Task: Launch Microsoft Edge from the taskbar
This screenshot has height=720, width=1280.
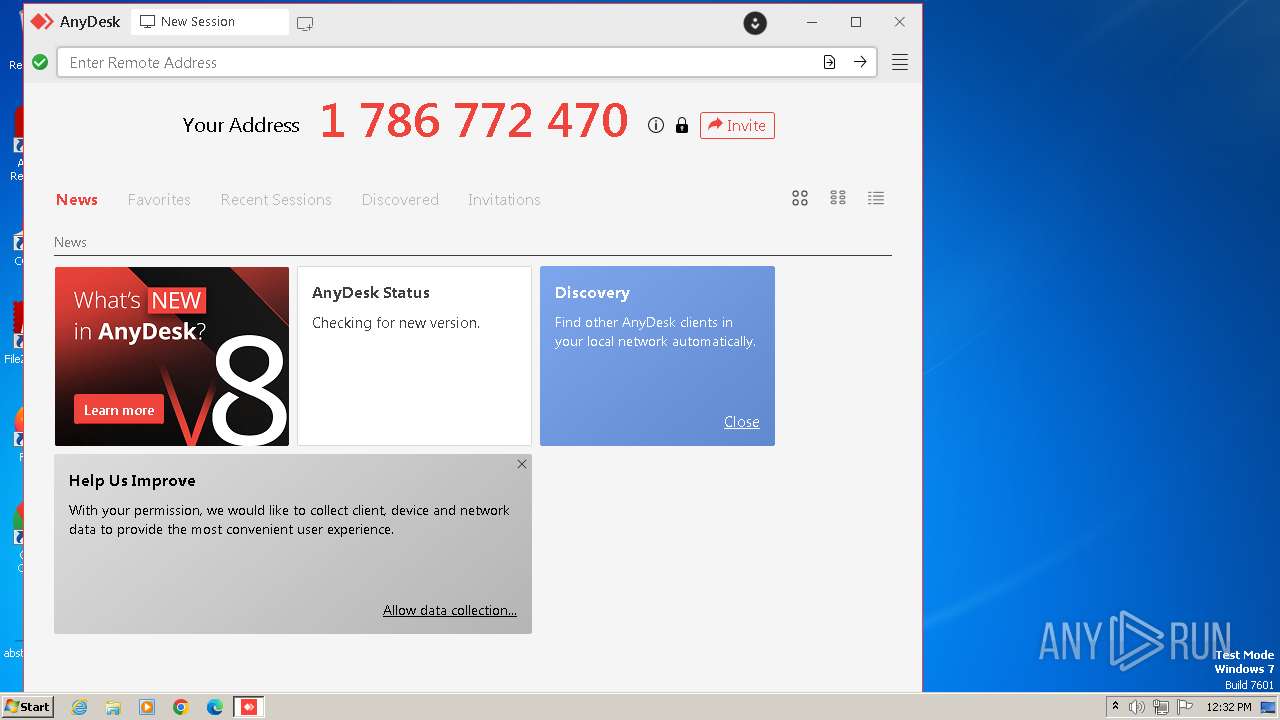Action: coord(215,707)
